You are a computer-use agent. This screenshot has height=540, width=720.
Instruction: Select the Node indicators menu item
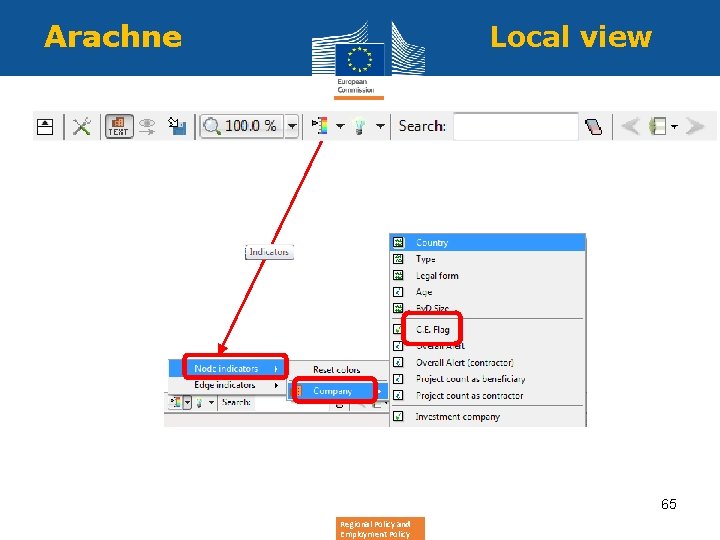(x=226, y=368)
